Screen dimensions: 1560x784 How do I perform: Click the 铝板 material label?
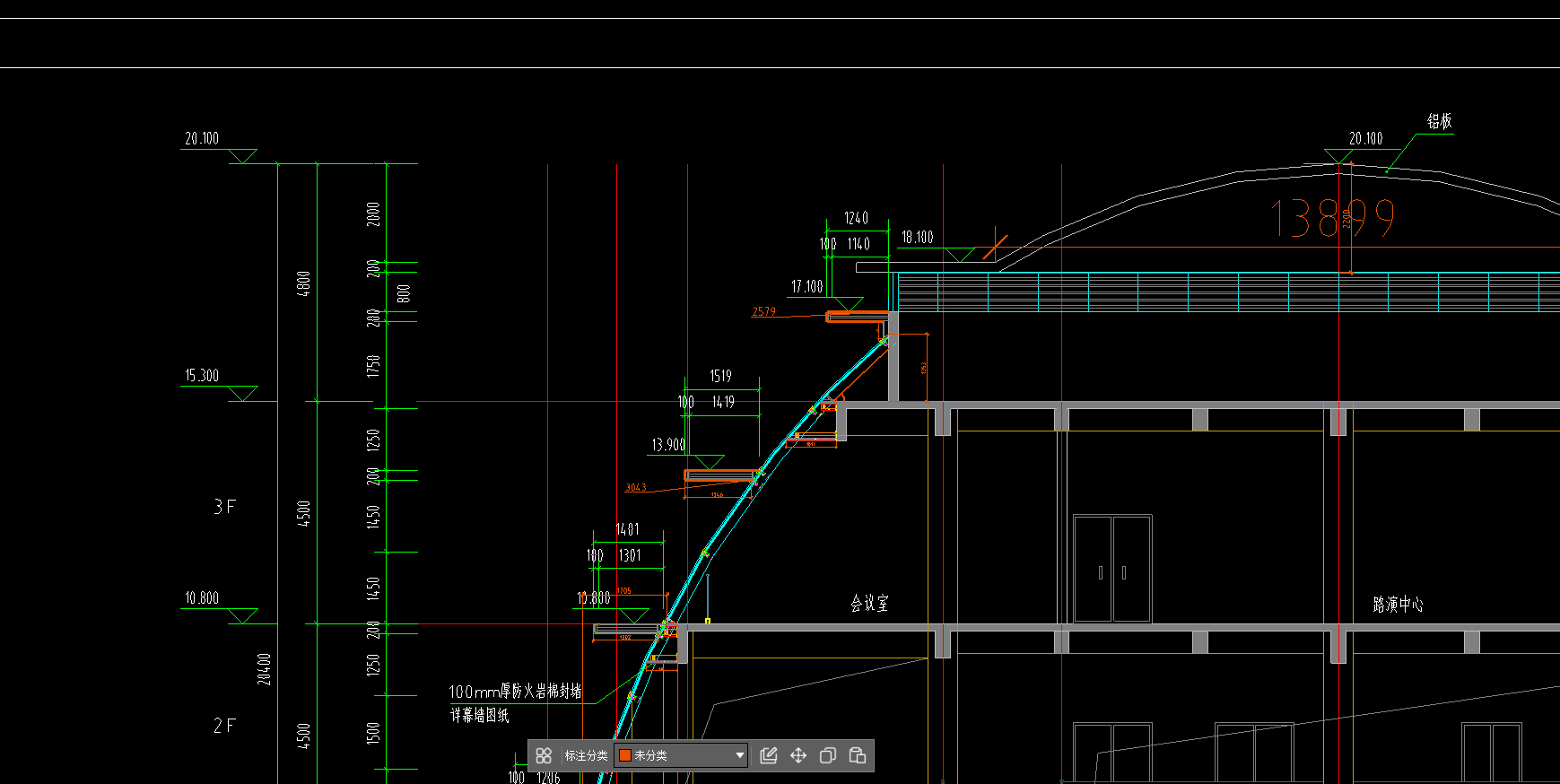tap(1440, 121)
